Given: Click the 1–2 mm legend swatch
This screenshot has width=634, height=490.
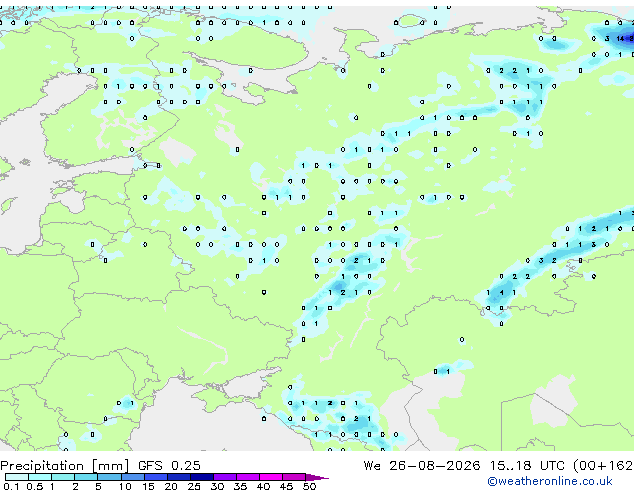Looking at the screenshot, I should (63, 477).
